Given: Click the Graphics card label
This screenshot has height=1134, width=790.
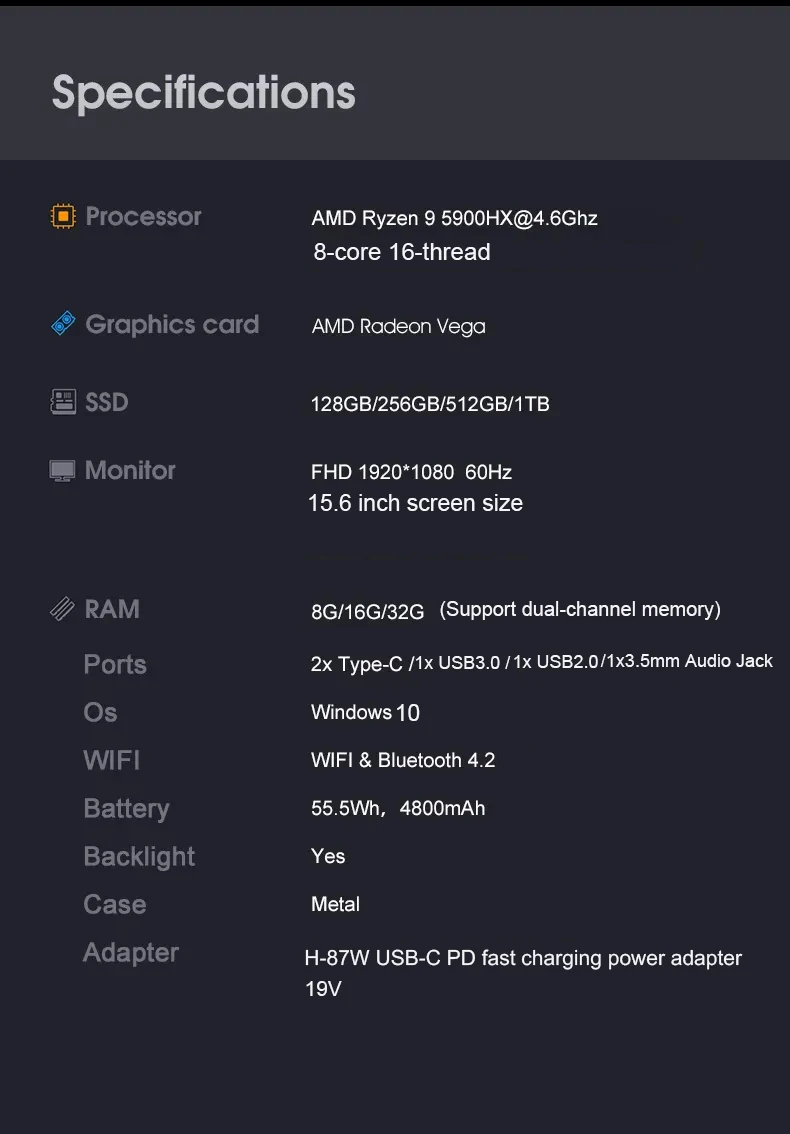Looking at the screenshot, I should pyautogui.click(x=172, y=324).
